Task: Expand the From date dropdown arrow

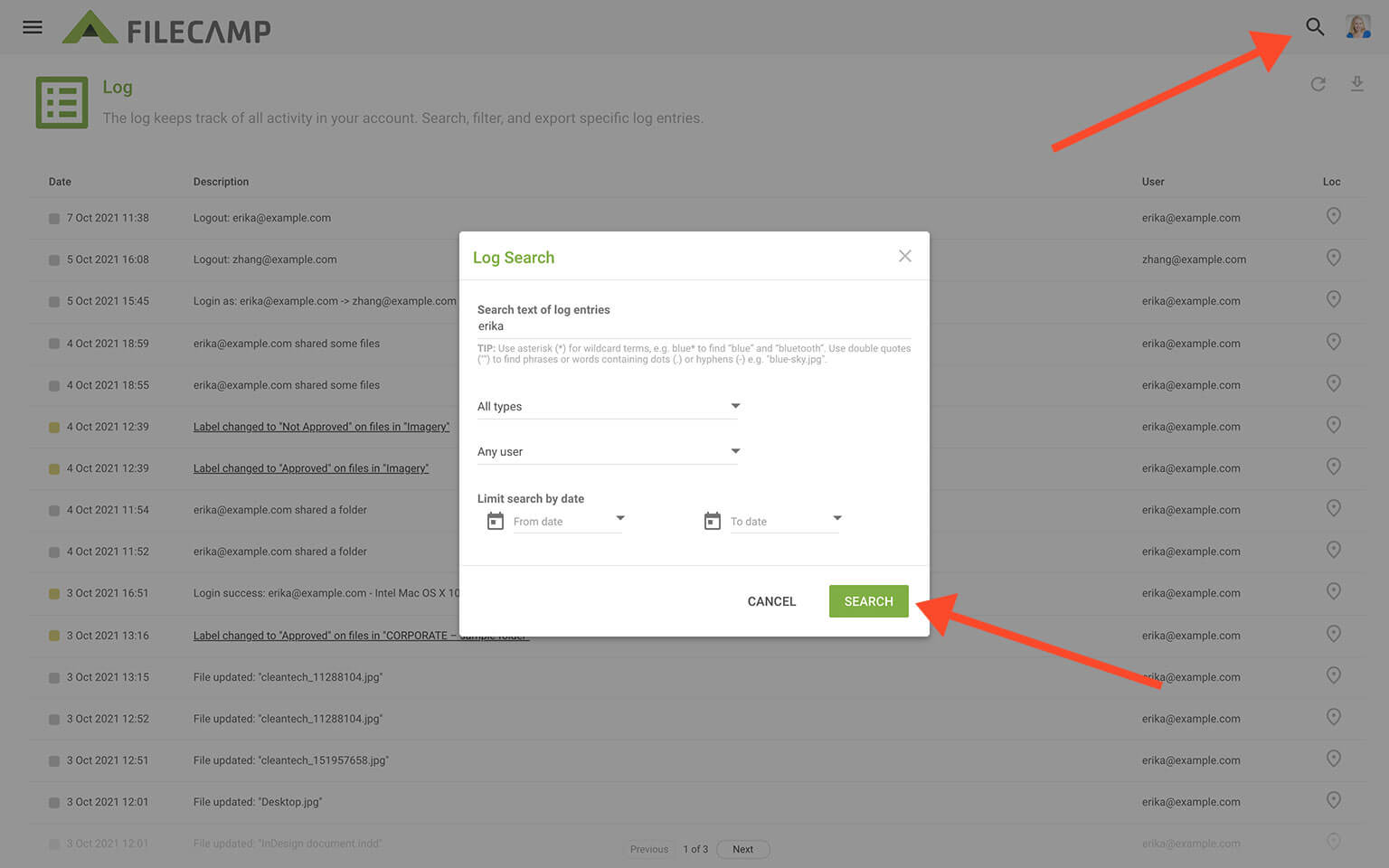Action: click(620, 518)
